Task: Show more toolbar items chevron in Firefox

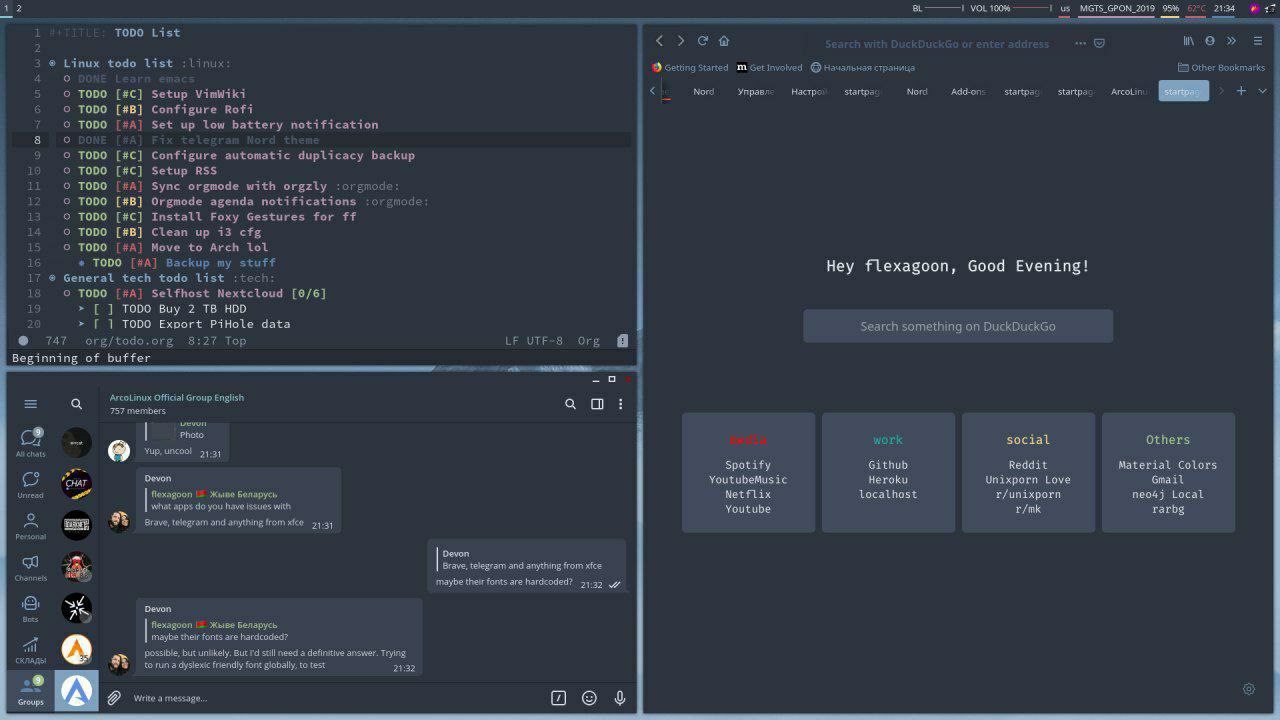Action: [x=1231, y=41]
